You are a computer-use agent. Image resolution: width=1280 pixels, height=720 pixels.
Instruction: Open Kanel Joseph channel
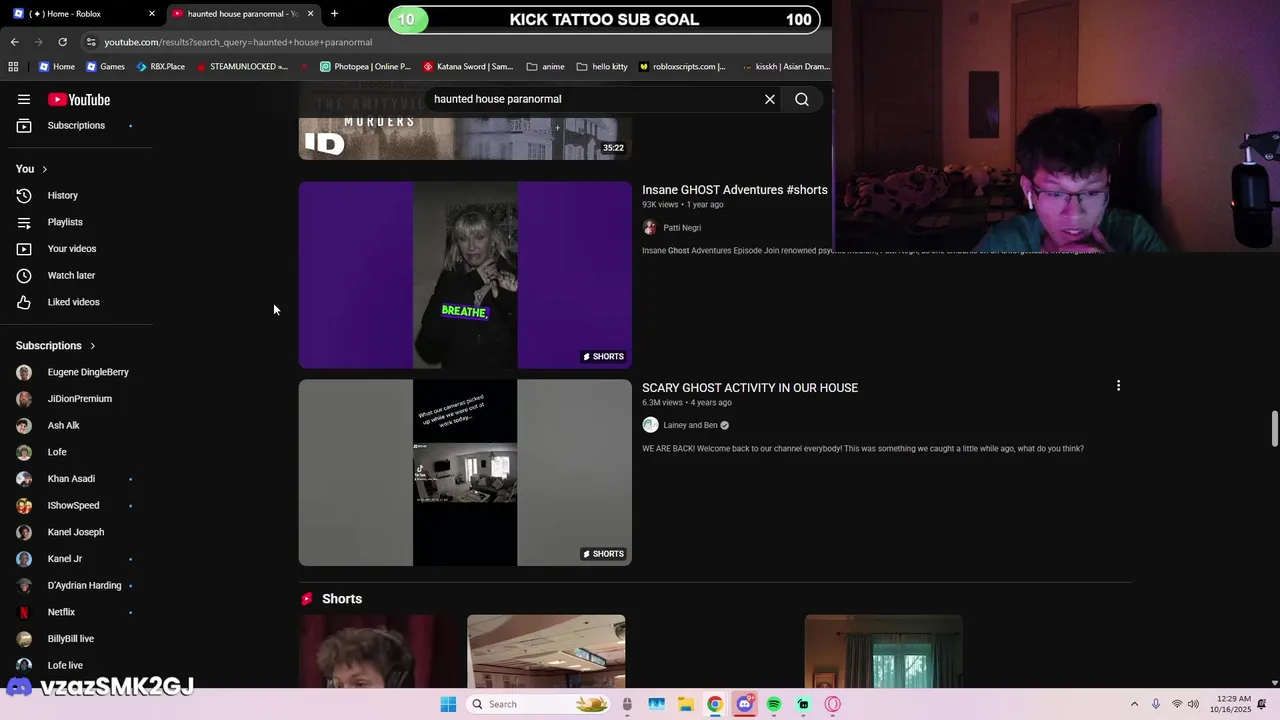[76, 532]
